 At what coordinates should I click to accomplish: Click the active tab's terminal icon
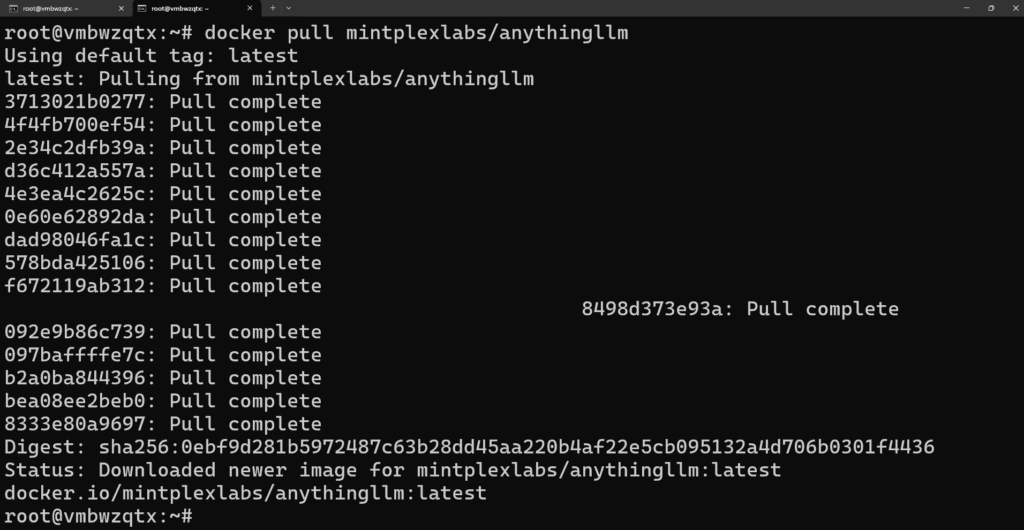(x=142, y=8)
